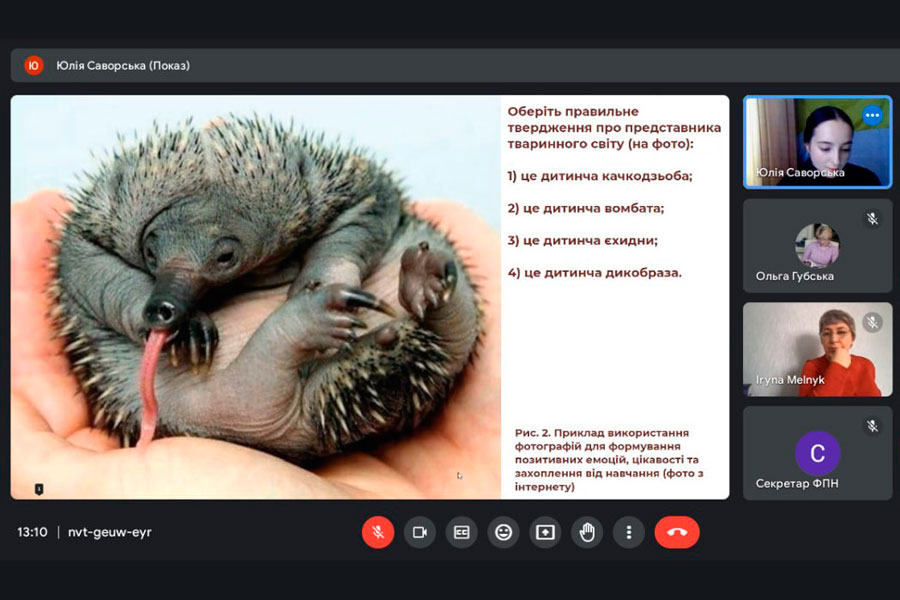The height and width of the screenshot is (600, 900).
Task: Toggle the camera on or off
Action: 420,532
